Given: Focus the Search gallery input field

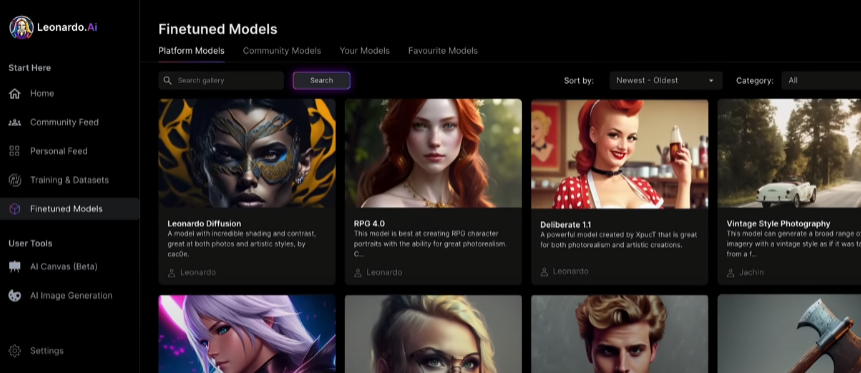Looking at the screenshot, I should tap(221, 80).
